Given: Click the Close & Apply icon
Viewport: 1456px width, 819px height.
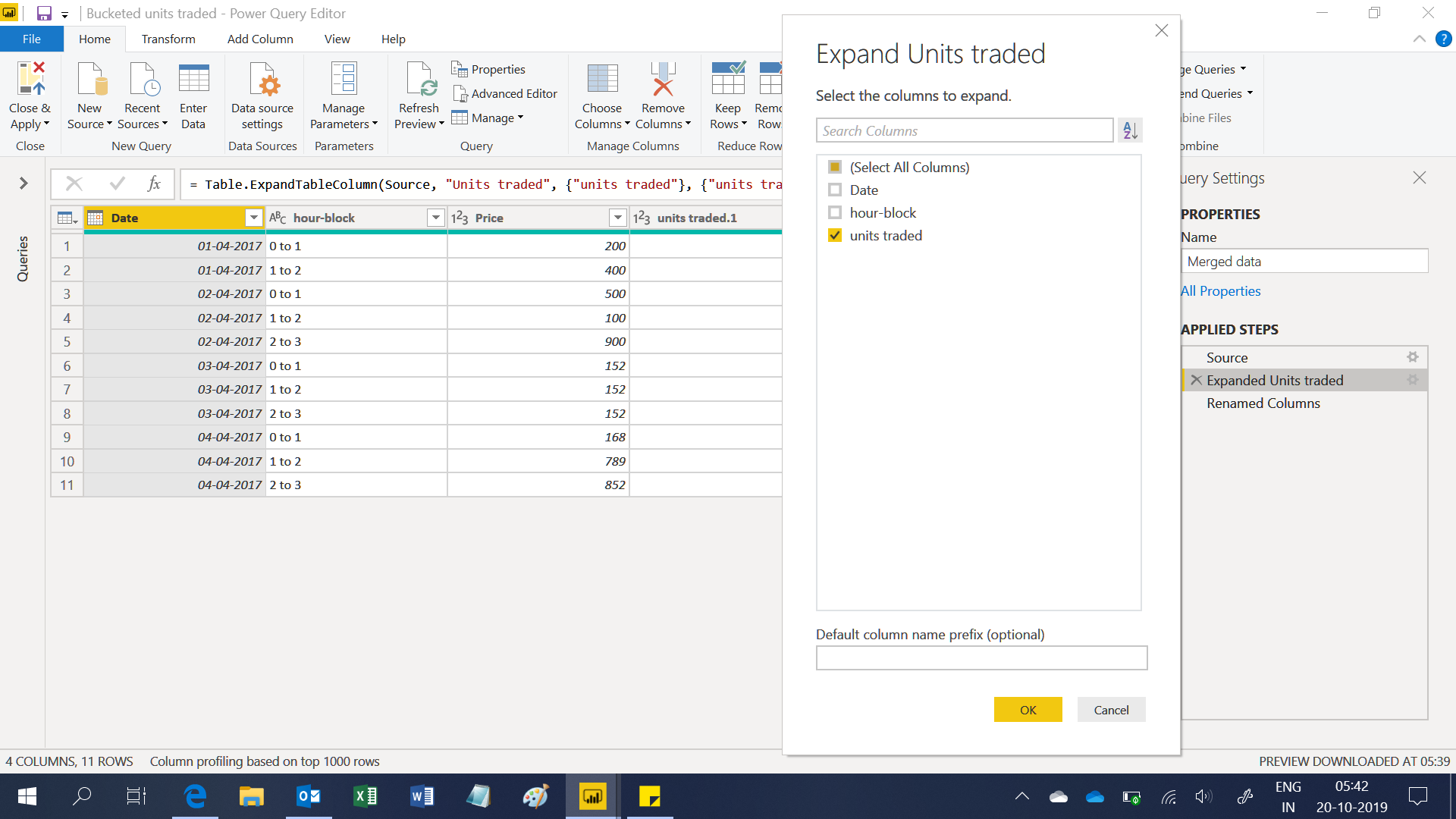Looking at the screenshot, I should pyautogui.click(x=30, y=79).
